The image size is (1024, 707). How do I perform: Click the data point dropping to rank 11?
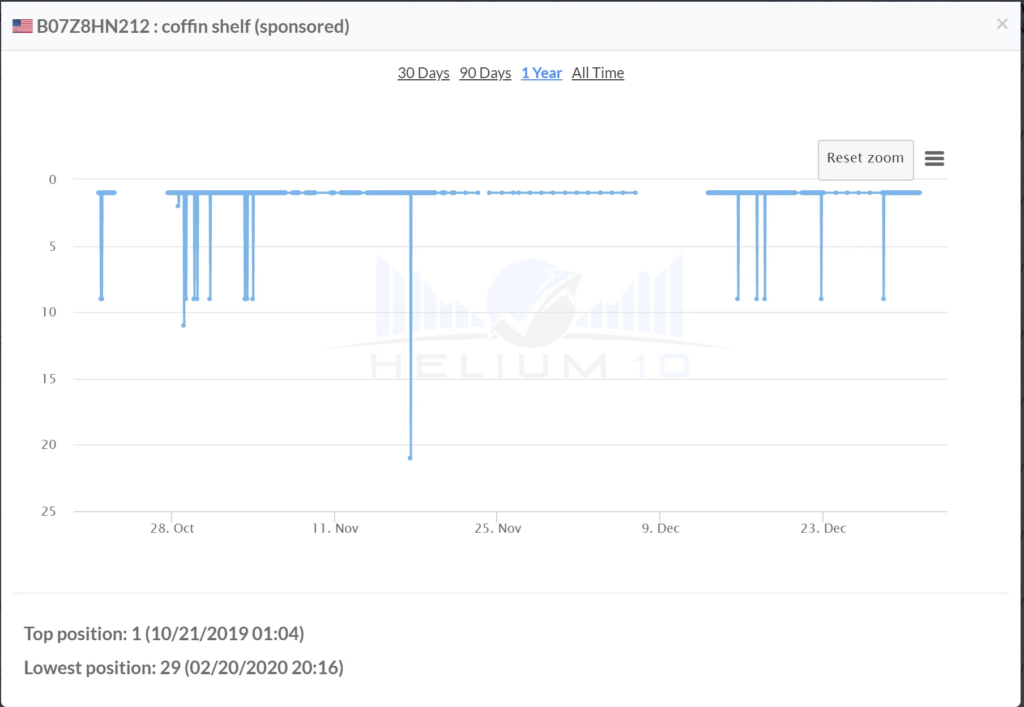pos(183,324)
